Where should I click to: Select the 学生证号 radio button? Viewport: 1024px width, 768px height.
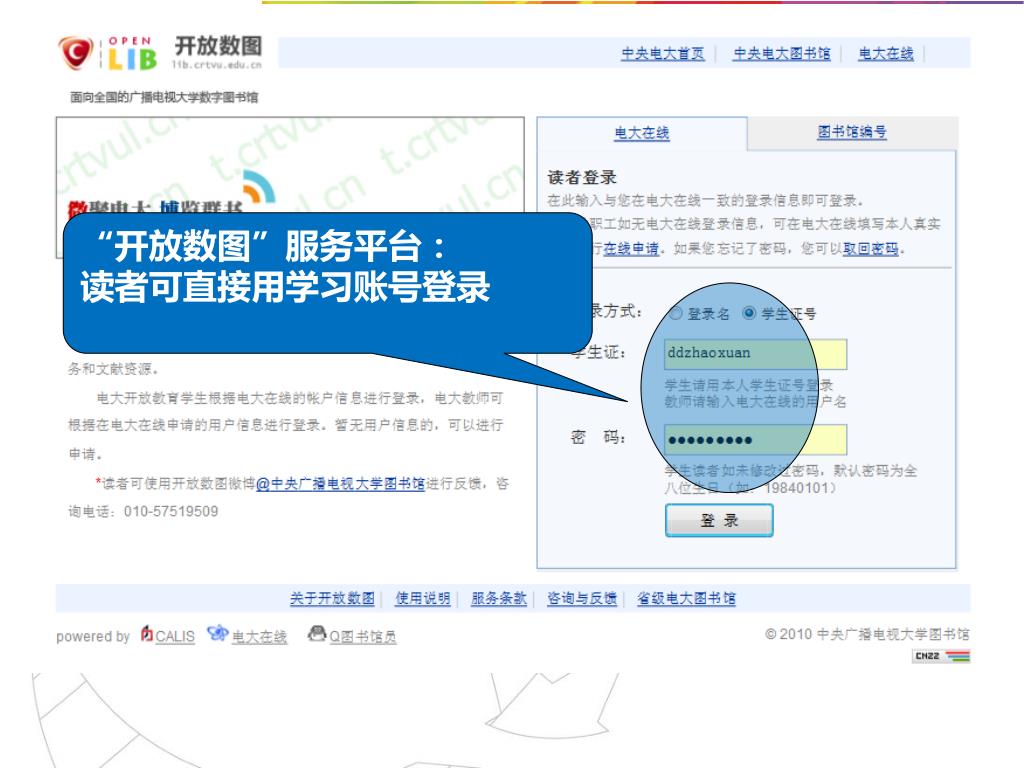coord(749,313)
